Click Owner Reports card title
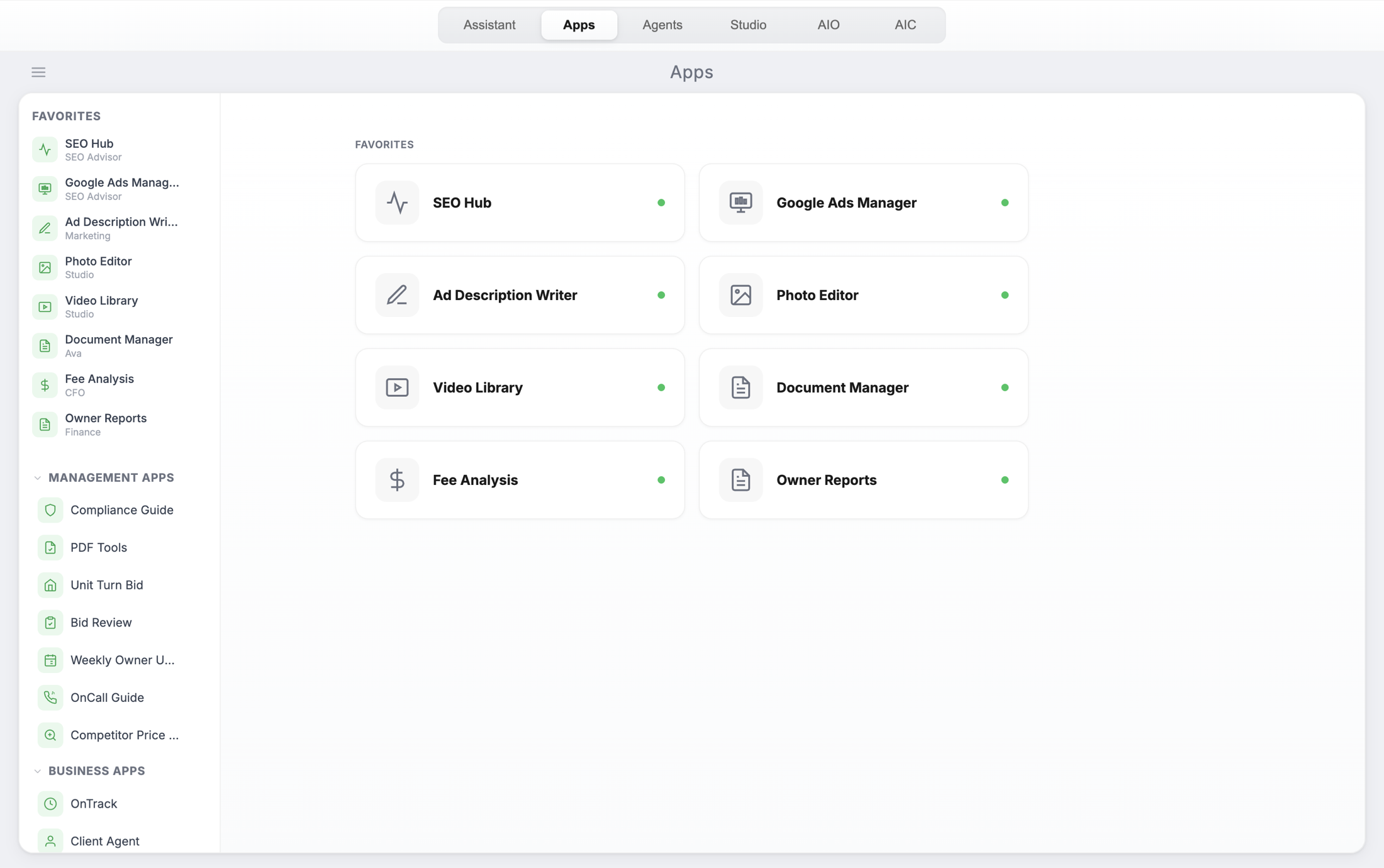Image resolution: width=1384 pixels, height=868 pixels. click(826, 480)
